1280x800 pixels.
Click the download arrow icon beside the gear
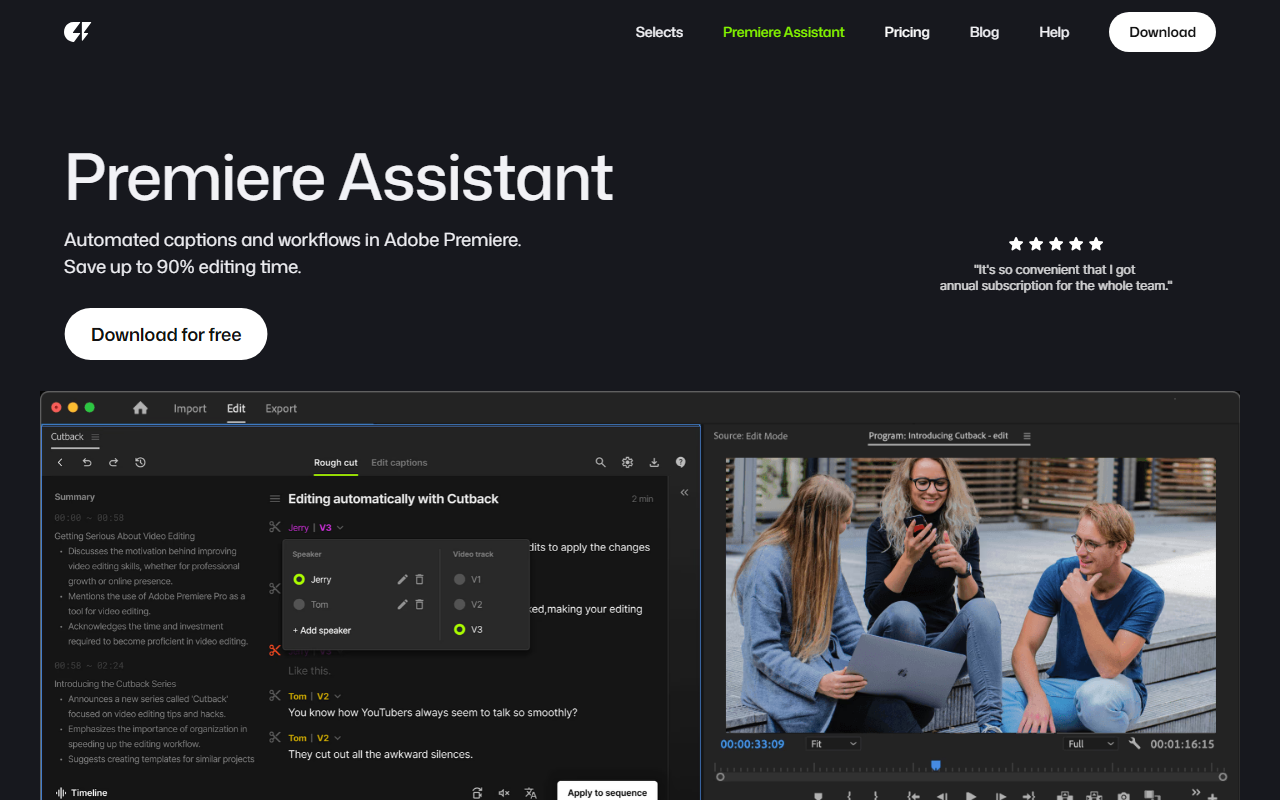tap(654, 463)
